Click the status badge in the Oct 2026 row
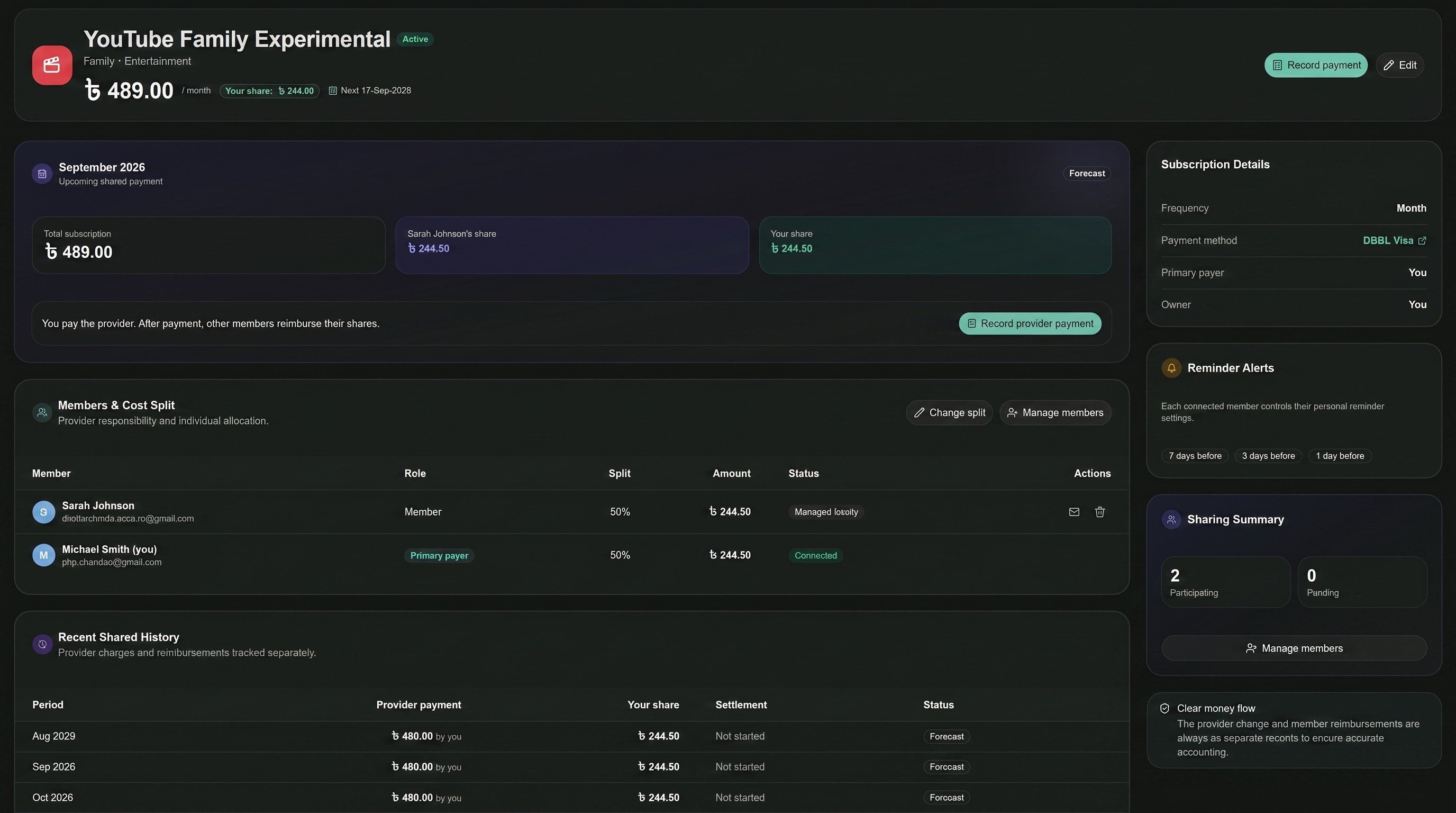The width and height of the screenshot is (1456, 813). pyautogui.click(x=947, y=797)
